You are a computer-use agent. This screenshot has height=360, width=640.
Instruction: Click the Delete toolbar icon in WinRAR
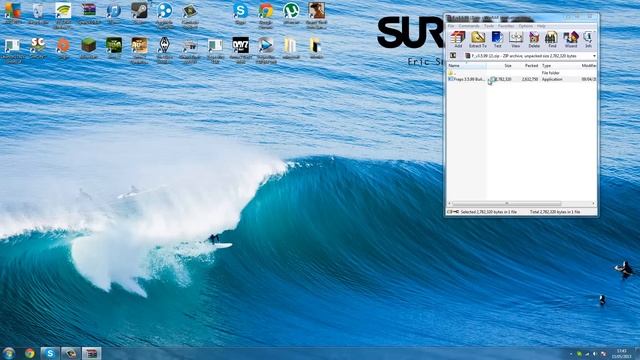(x=534, y=40)
